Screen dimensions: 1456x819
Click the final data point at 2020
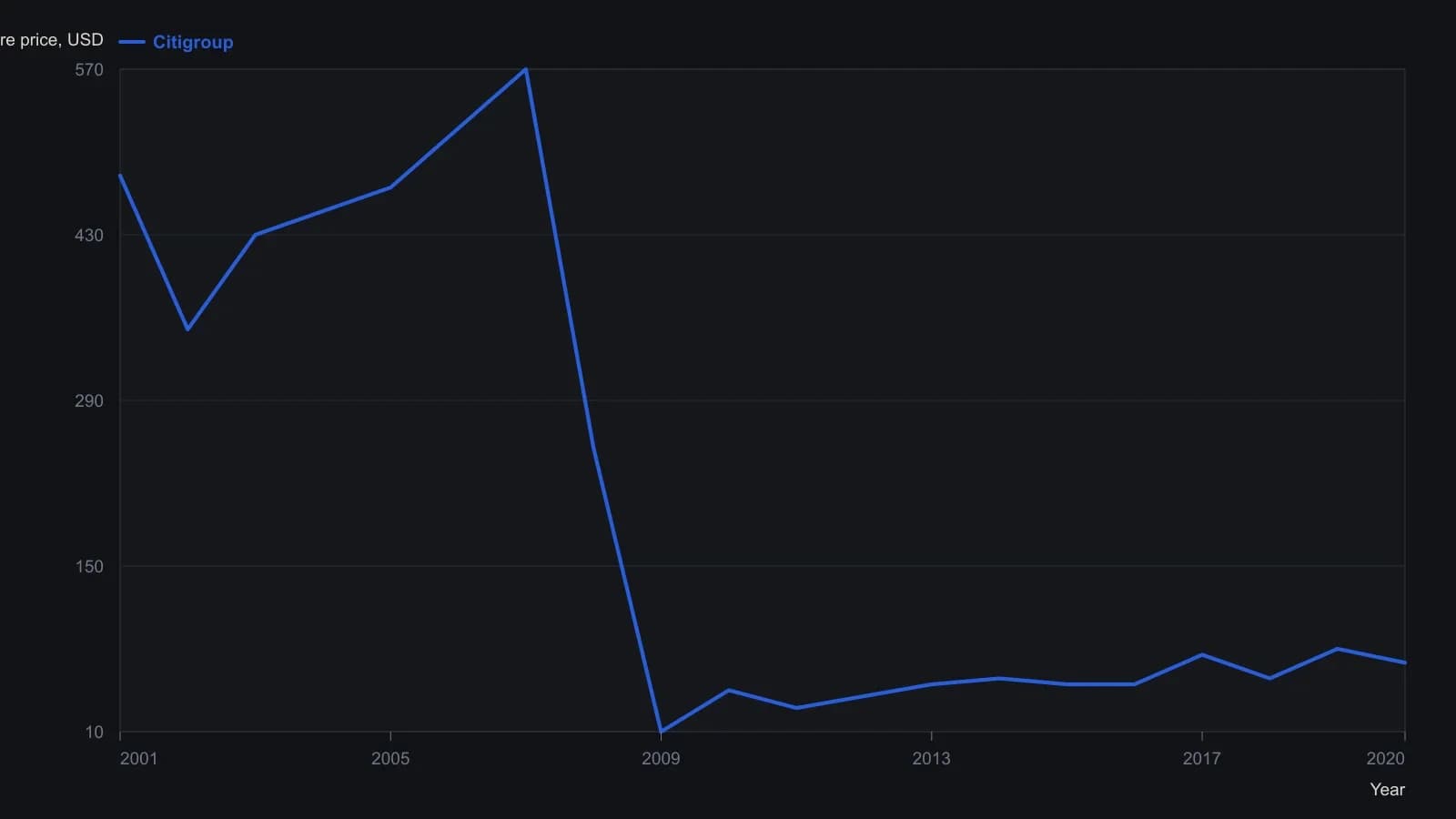click(1405, 663)
